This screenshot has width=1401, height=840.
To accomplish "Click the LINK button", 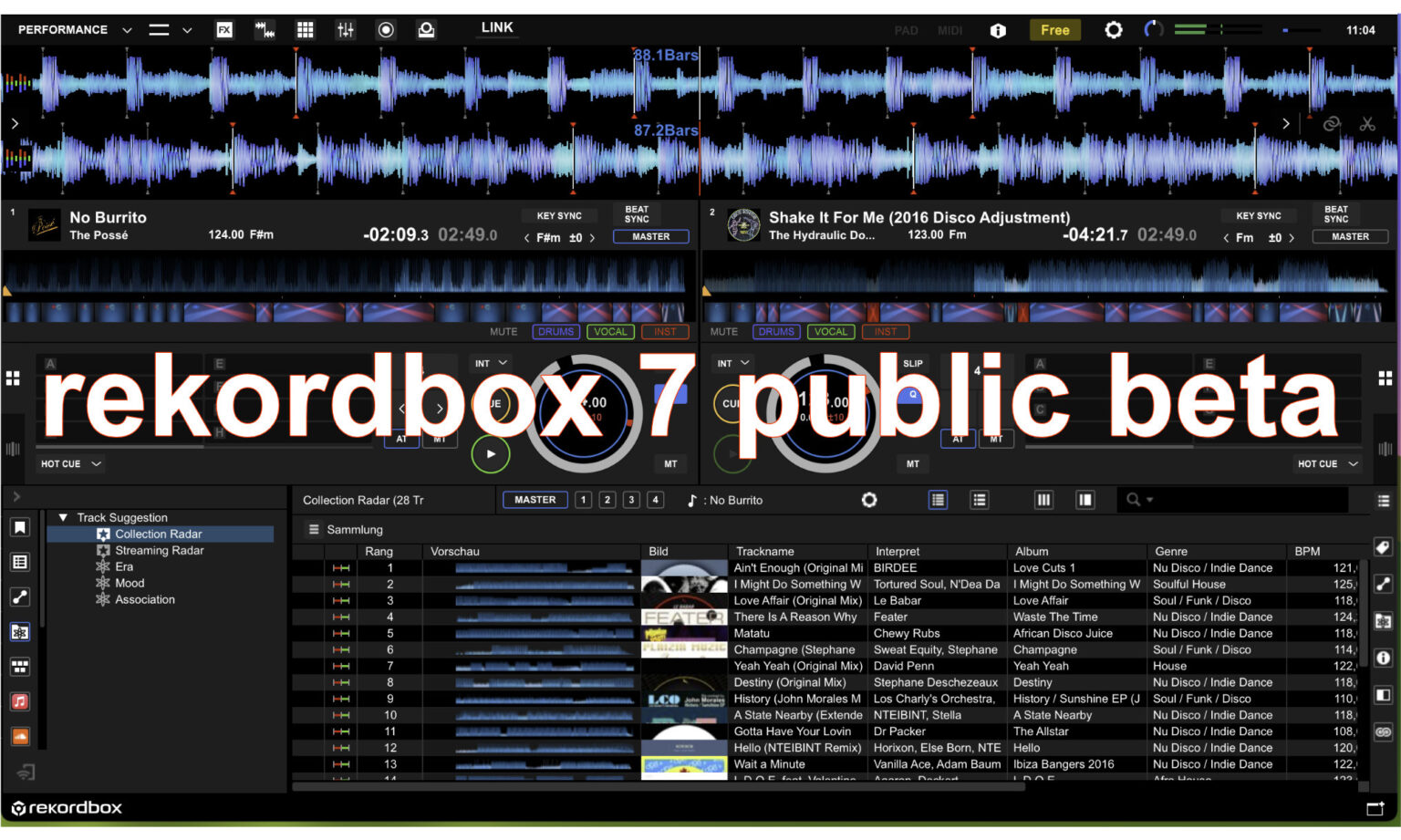I will (x=497, y=27).
